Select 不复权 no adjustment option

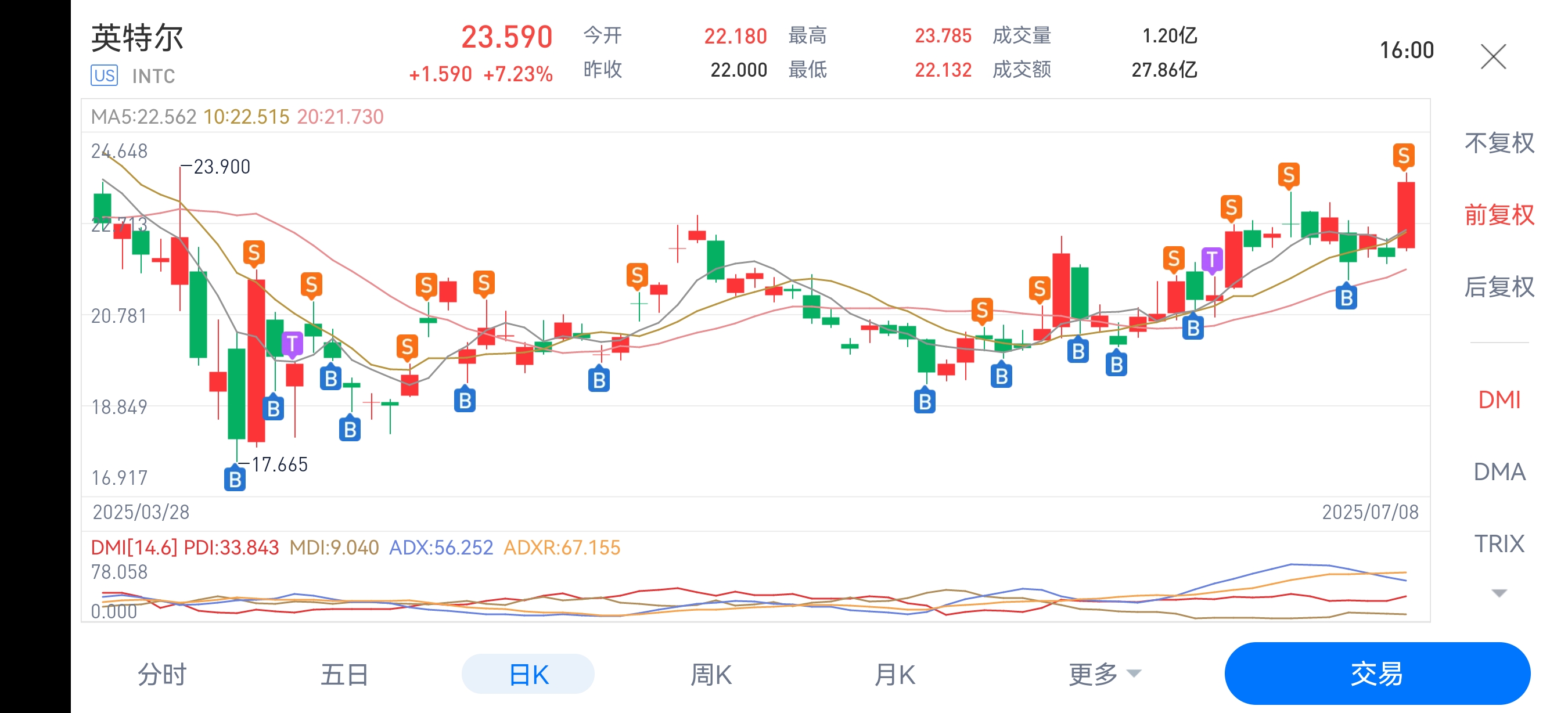(x=1499, y=143)
